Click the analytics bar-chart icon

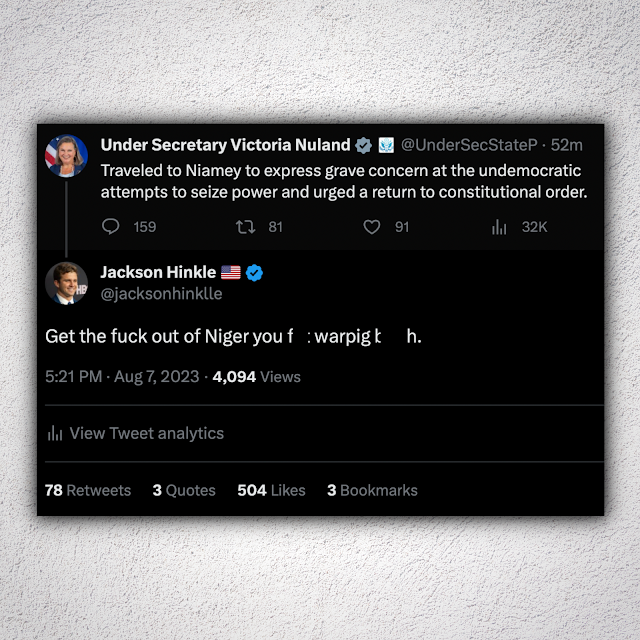55,434
